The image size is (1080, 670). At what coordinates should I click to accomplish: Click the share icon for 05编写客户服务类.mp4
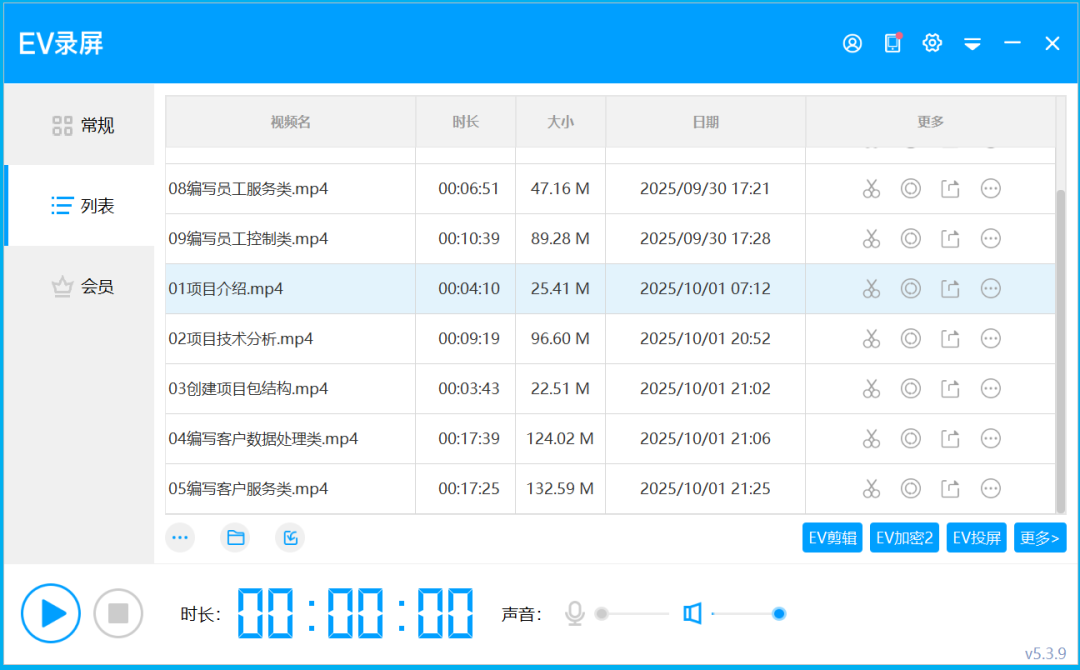coord(950,488)
